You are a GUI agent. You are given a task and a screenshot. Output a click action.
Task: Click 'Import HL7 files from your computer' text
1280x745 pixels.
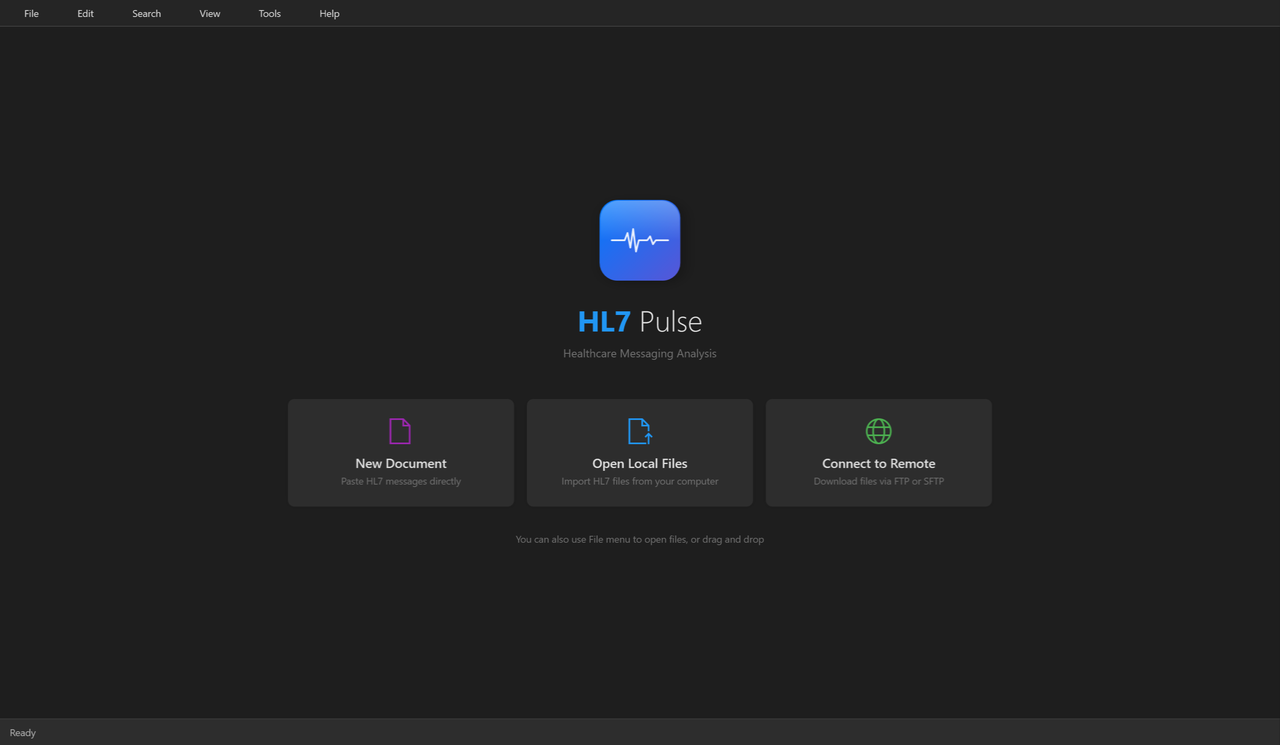pyautogui.click(x=640, y=481)
